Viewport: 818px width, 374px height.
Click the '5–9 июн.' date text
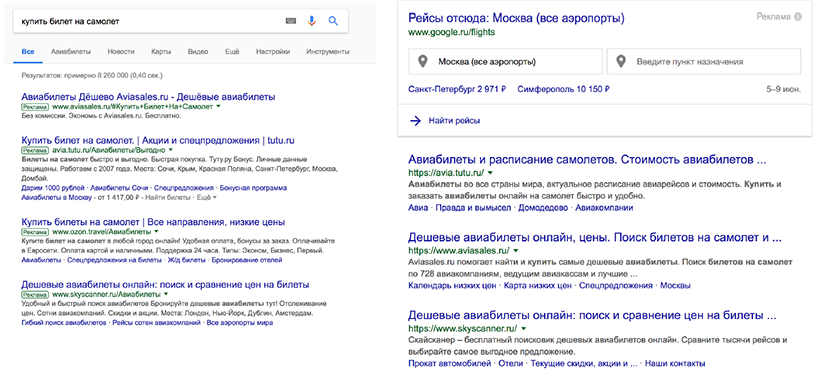point(783,89)
